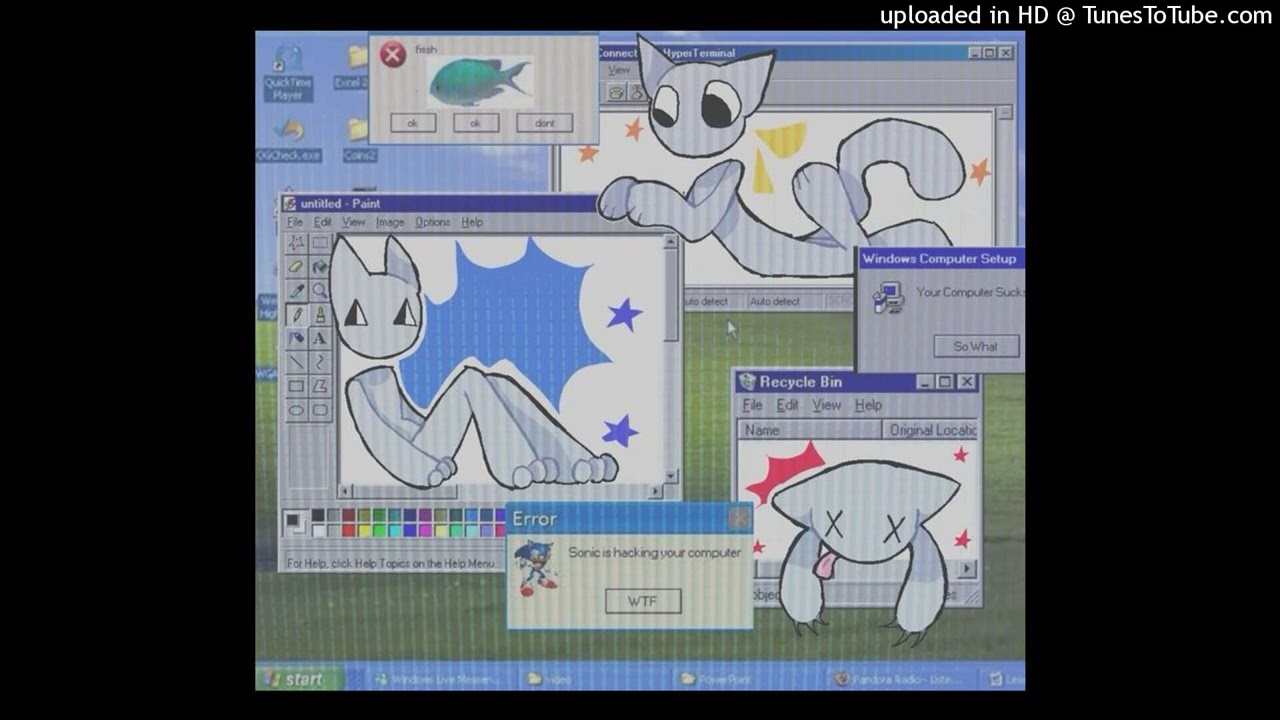This screenshot has height=720, width=1280.
Task: Select the Magnifier tool in Paint
Action: click(x=319, y=291)
